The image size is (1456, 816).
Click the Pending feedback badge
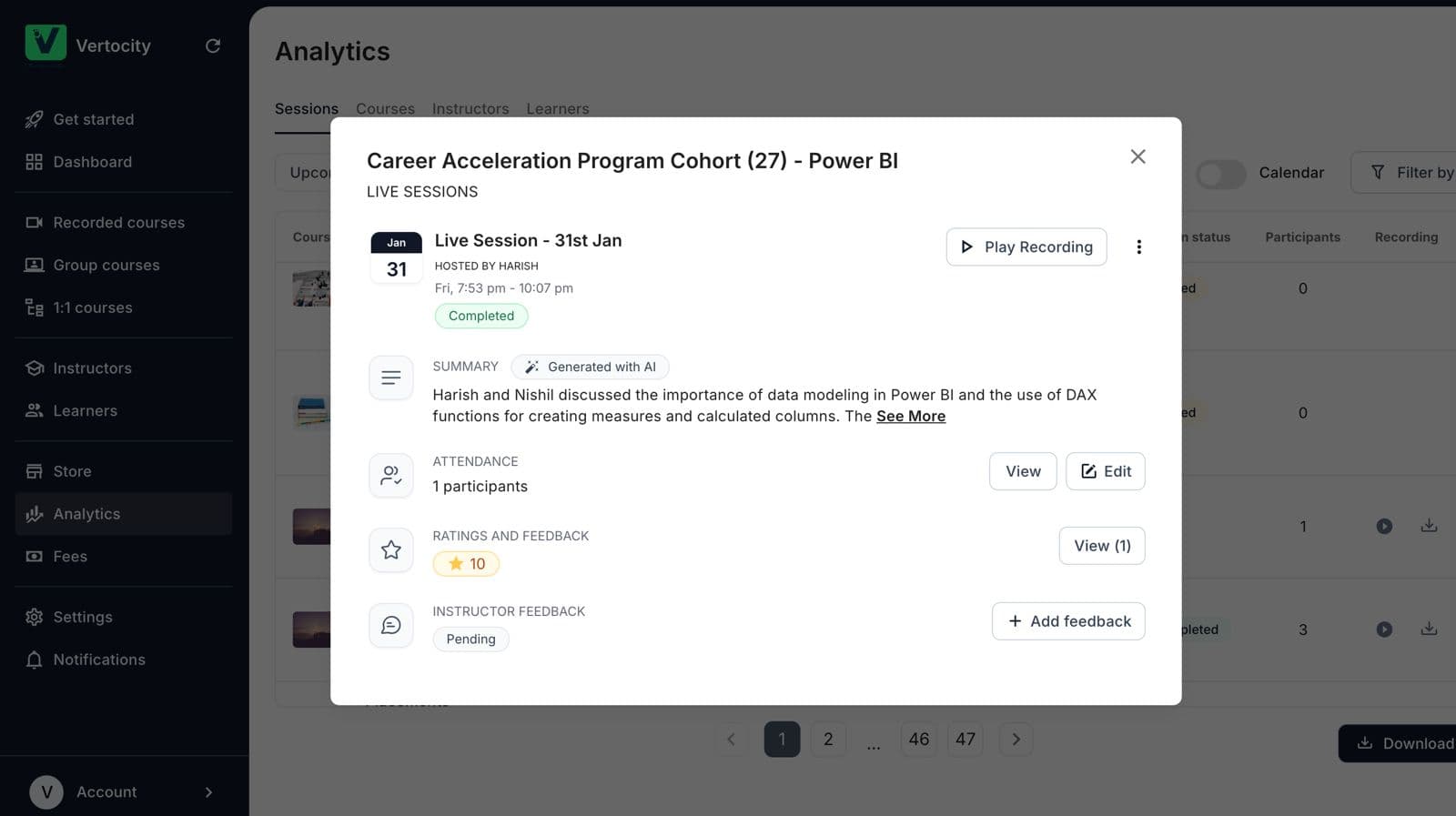[470, 639]
